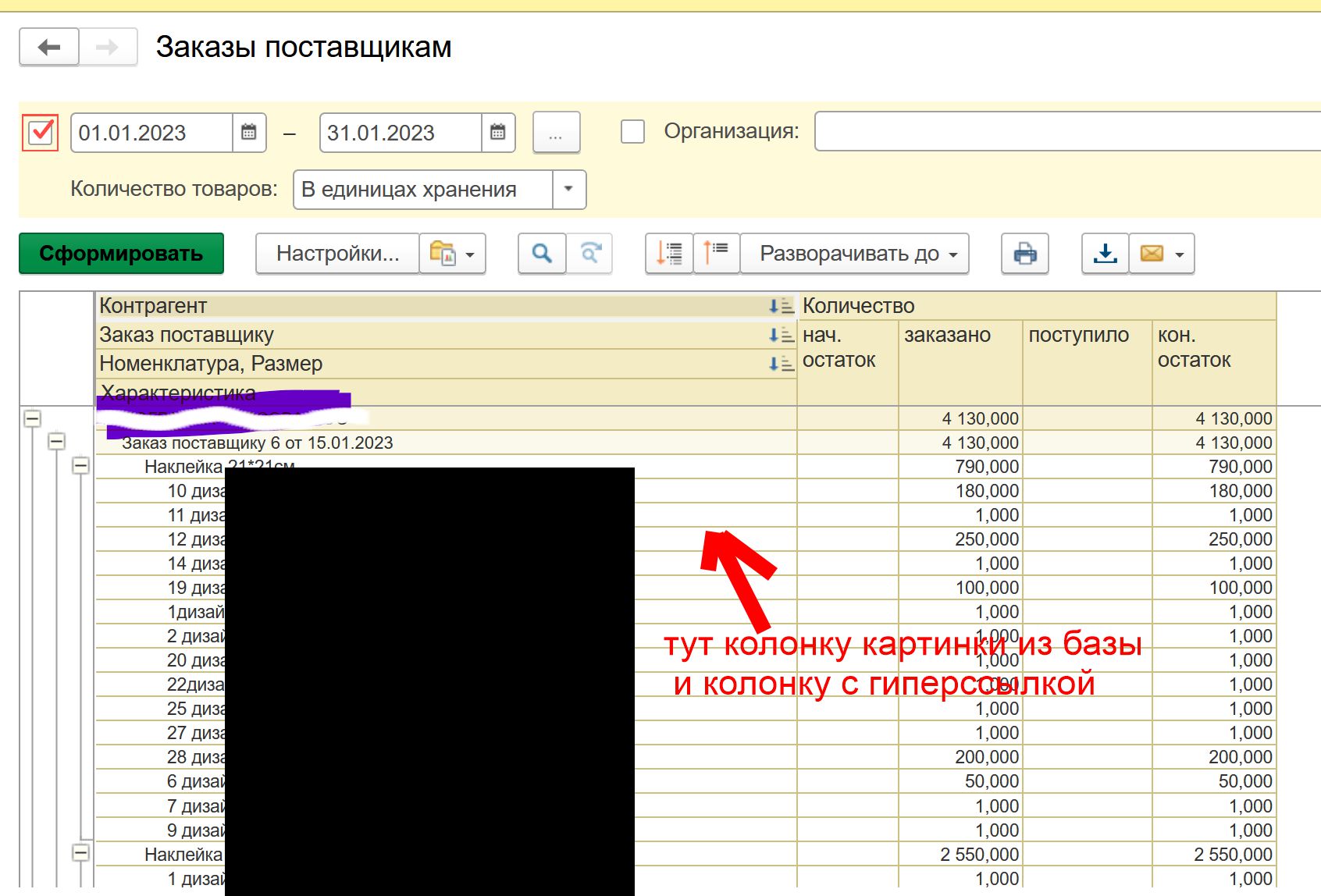Enable the Организация filter checkbox

tap(632, 132)
